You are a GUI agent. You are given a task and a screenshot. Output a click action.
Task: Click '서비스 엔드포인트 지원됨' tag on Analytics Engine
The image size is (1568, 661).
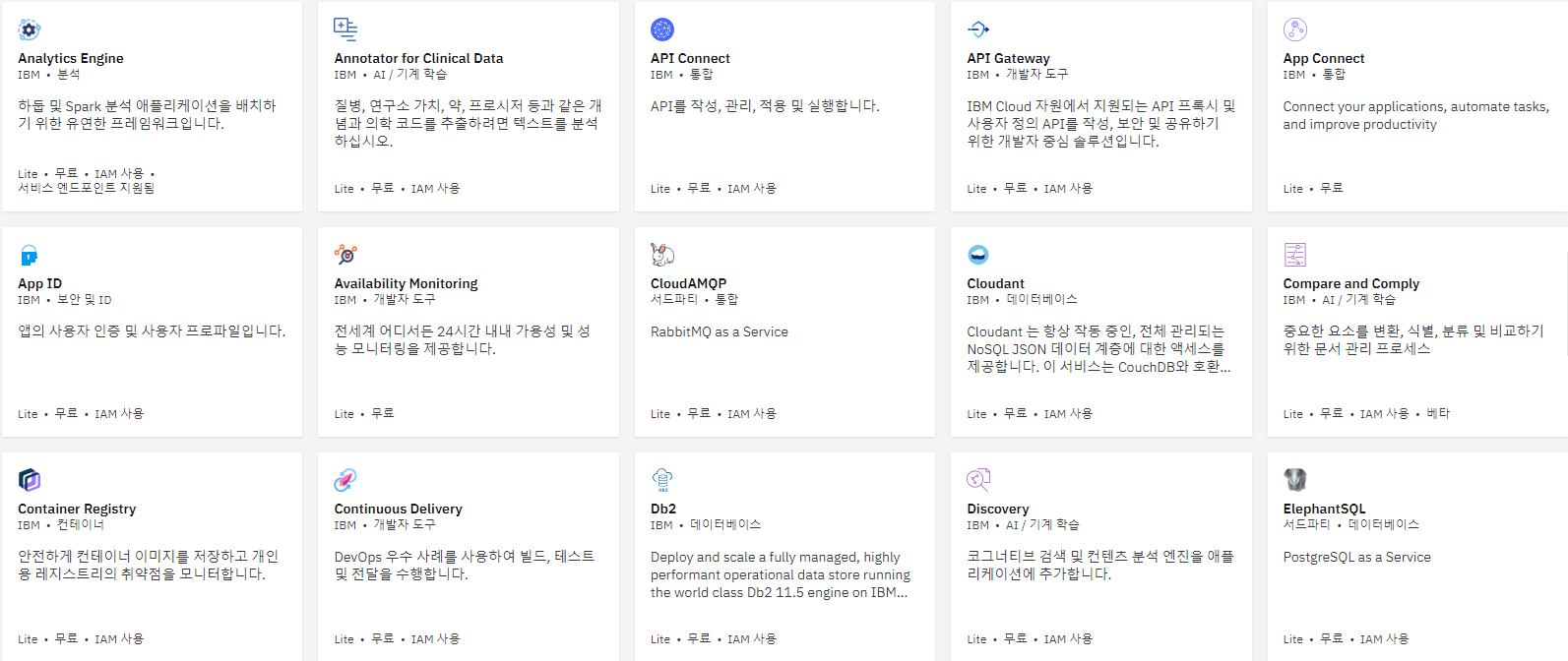pyautogui.click(x=86, y=188)
